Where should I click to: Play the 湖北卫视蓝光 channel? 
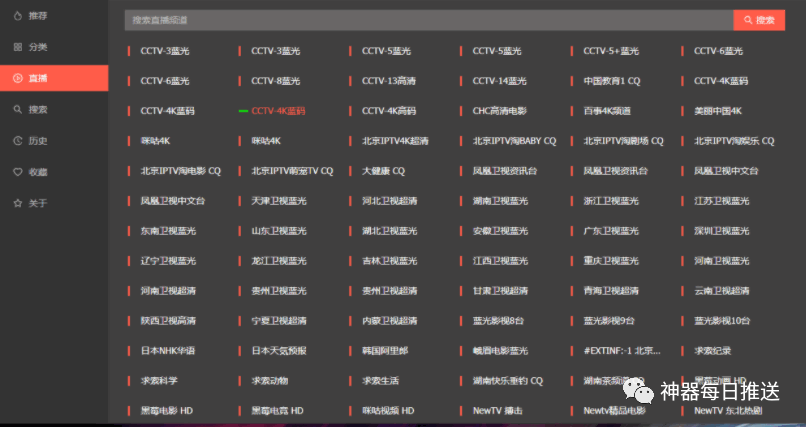click(389, 231)
